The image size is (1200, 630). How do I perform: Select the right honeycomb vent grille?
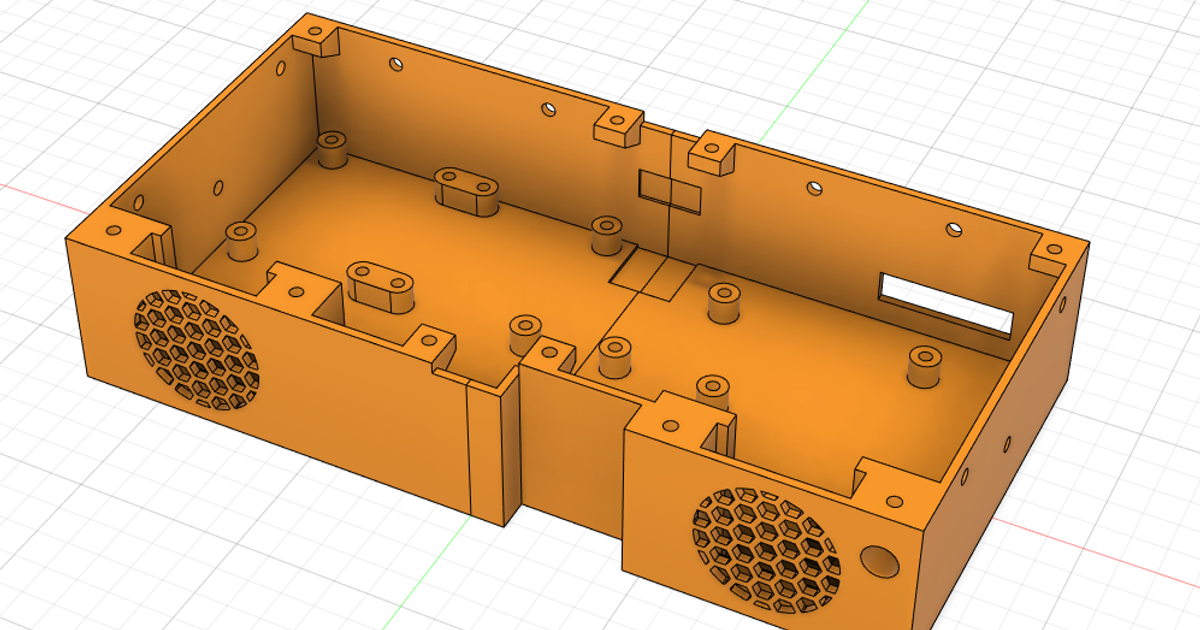tap(768, 548)
